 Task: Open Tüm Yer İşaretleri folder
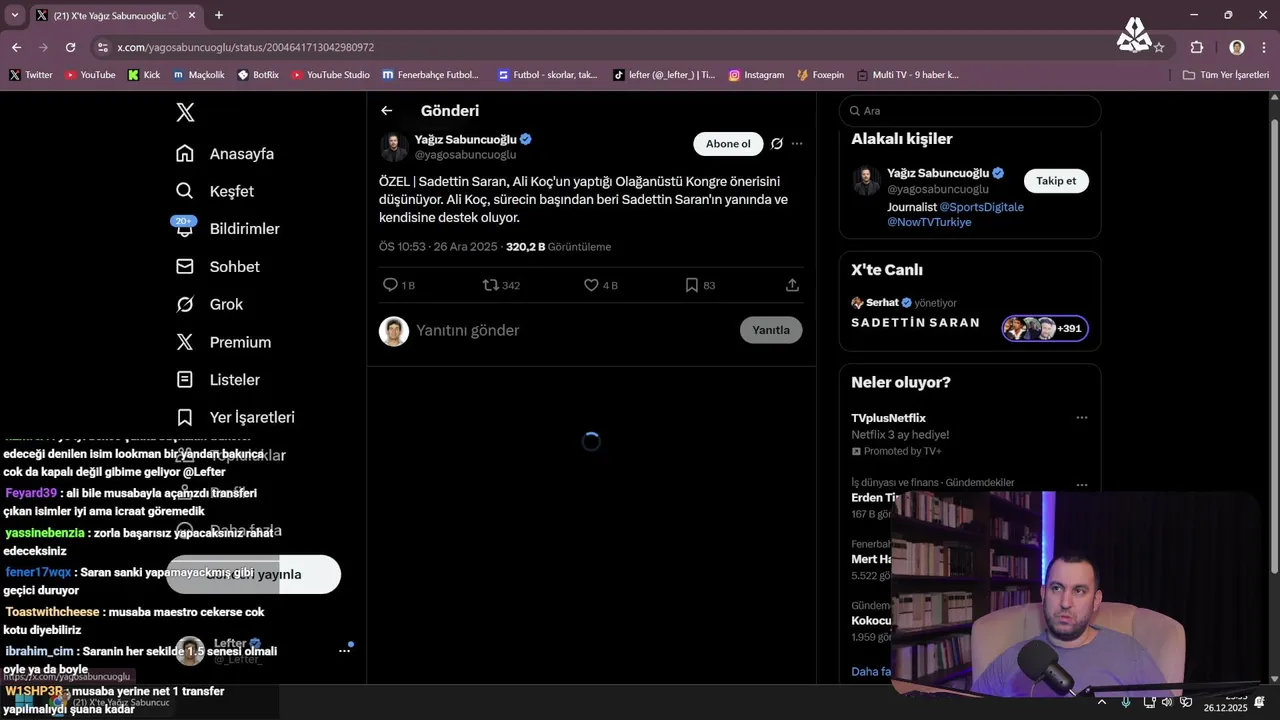point(1225,75)
